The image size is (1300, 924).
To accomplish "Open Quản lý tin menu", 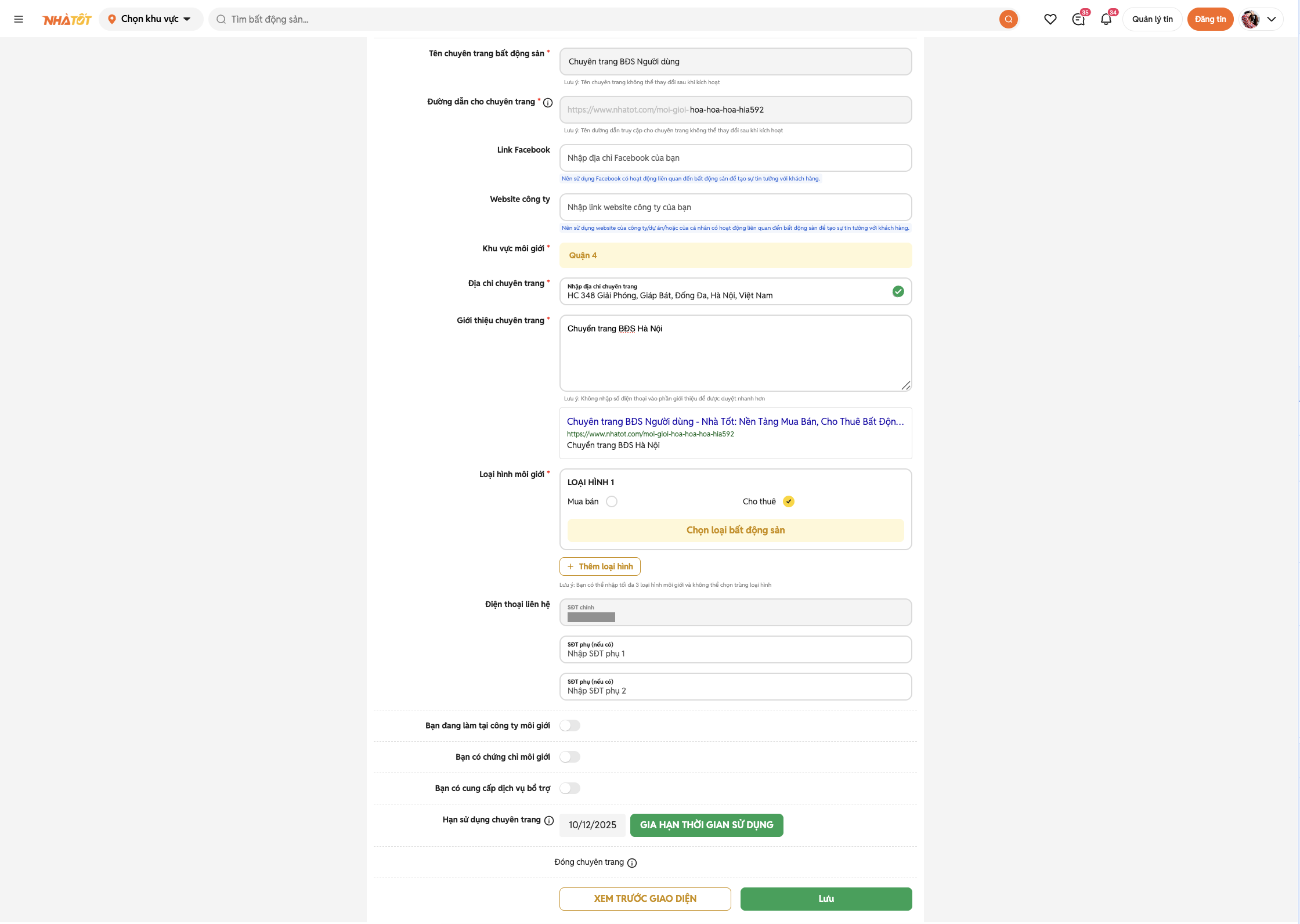I will coord(1152,19).
